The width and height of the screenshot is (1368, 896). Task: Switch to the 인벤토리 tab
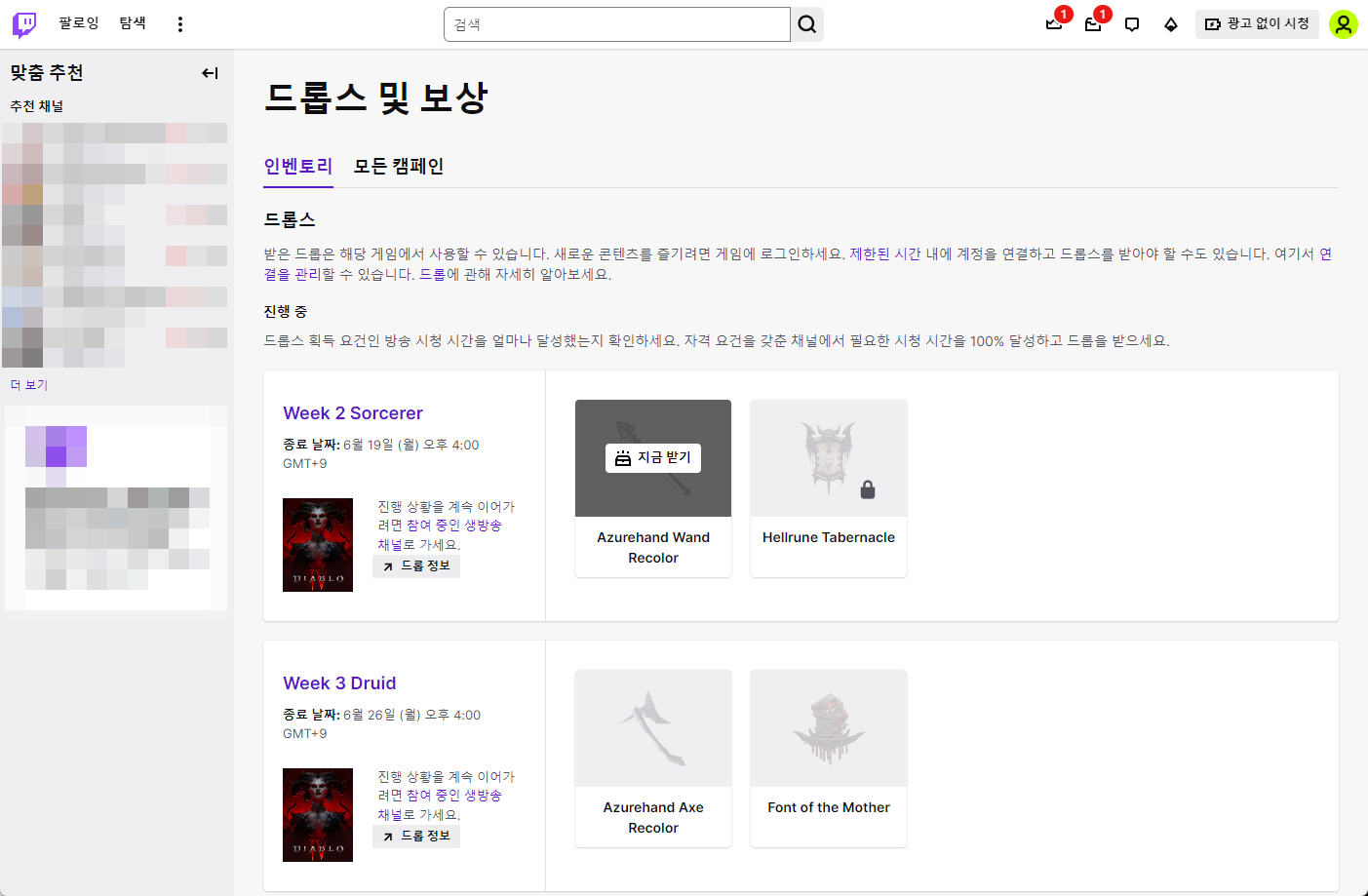click(x=298, y=167)
